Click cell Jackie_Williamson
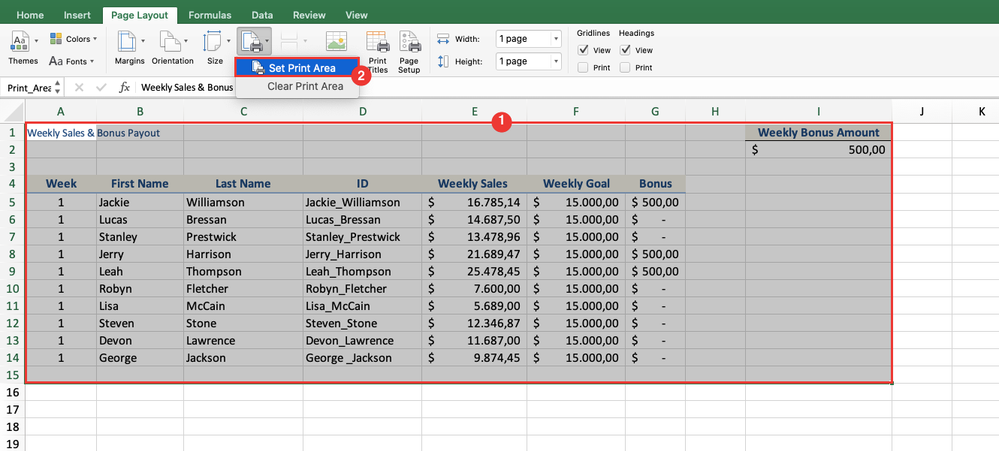The width and height of the screenshot is (999, 451). click(363, 203)
